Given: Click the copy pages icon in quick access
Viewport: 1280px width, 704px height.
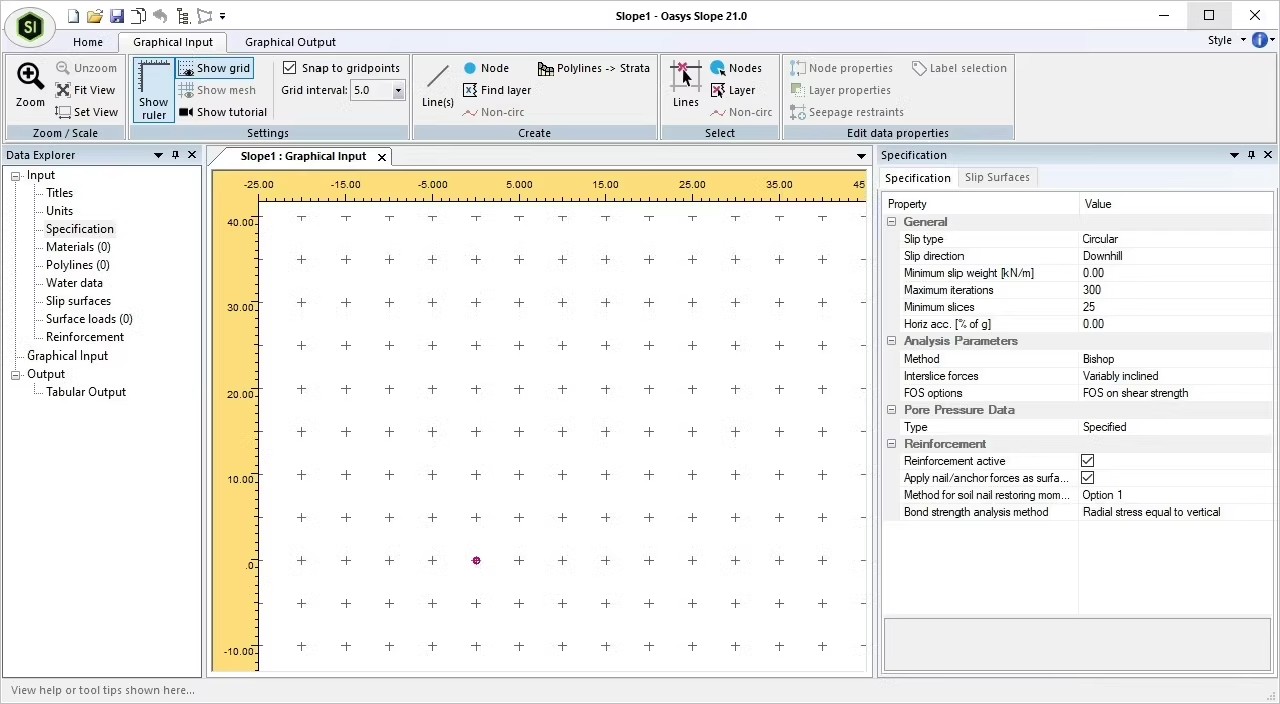Looking at the screenshot, I should click(139, 16).
